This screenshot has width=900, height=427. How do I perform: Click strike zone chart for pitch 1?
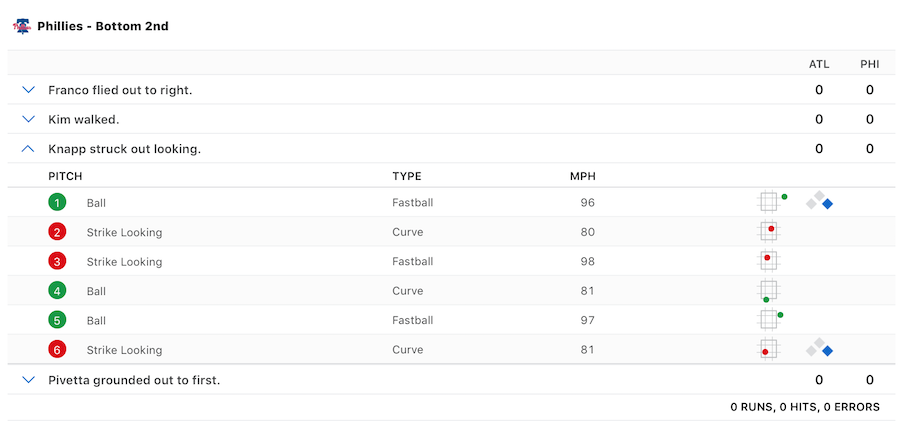pyautogui.click(x=769, y=201)
